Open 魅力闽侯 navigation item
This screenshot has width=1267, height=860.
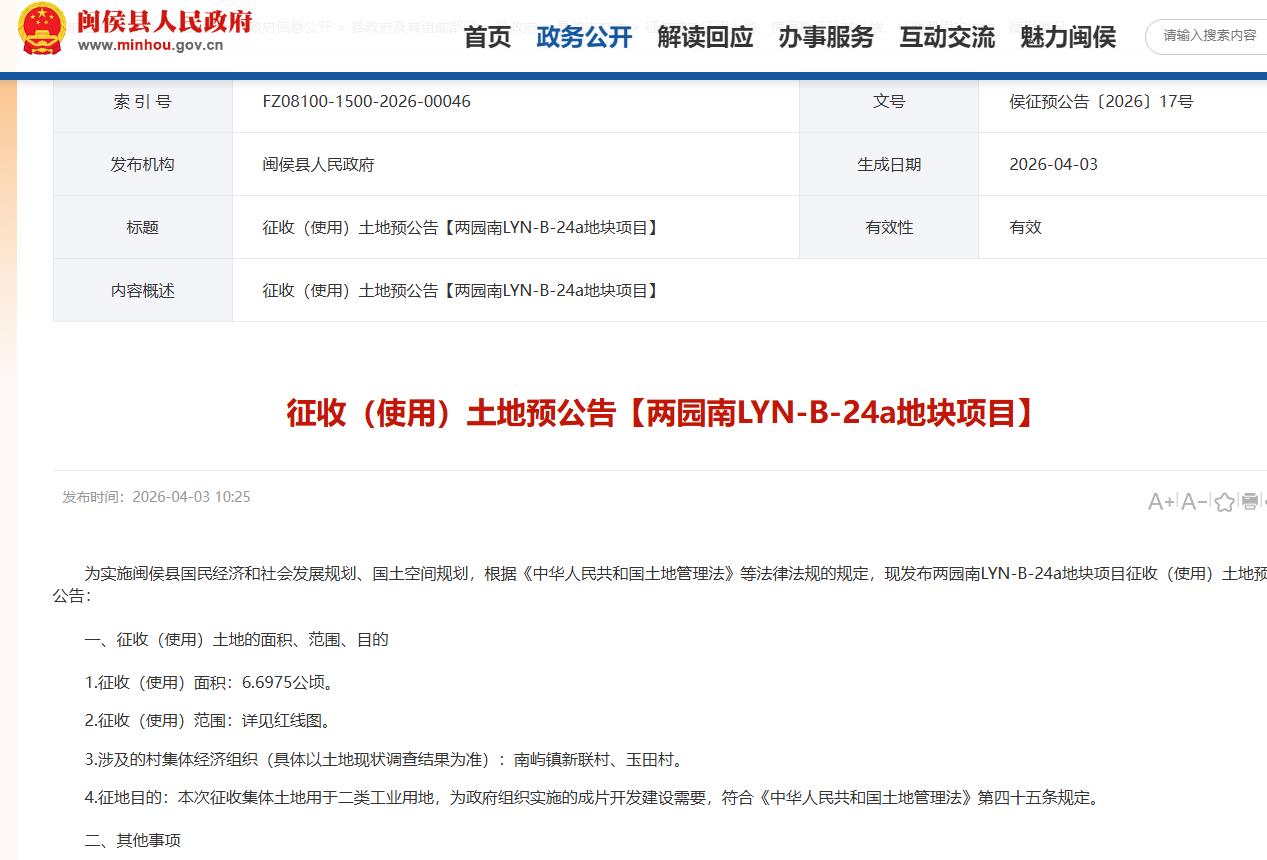pyautogui.click(x=1068, y=38)
